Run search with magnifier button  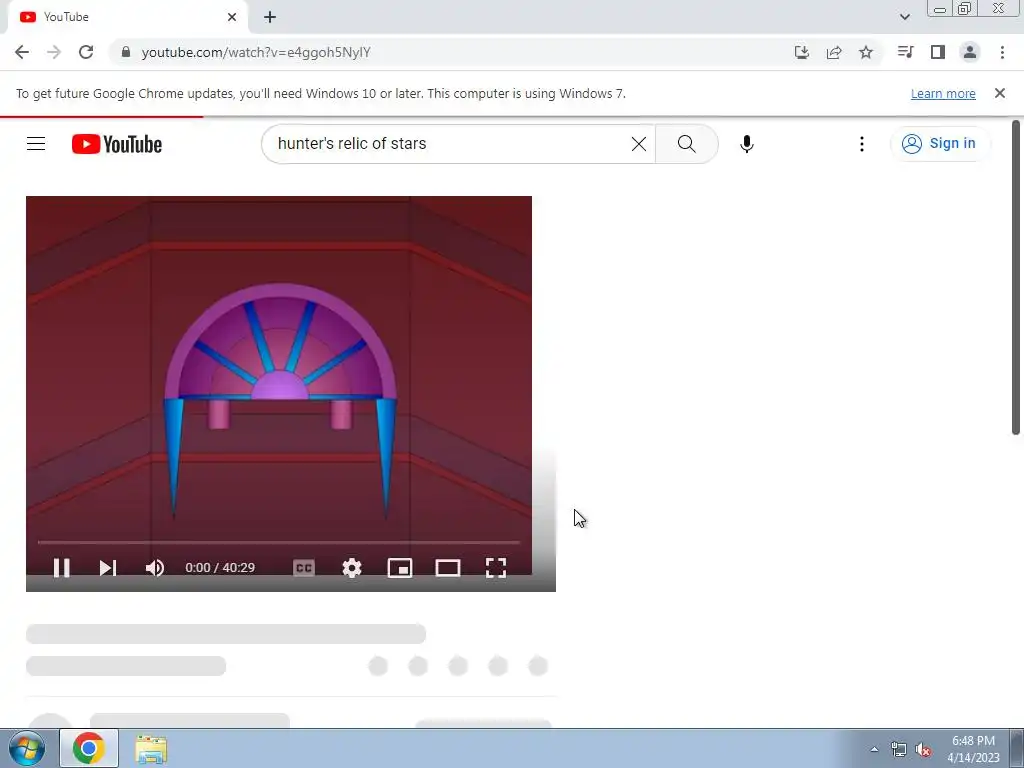[x=686, y=144]
